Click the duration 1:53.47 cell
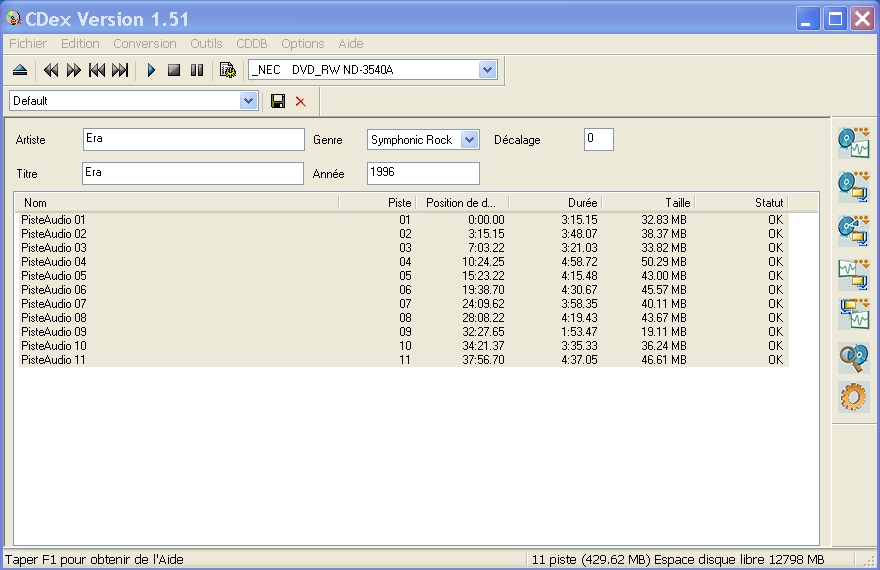 point(579,332)
